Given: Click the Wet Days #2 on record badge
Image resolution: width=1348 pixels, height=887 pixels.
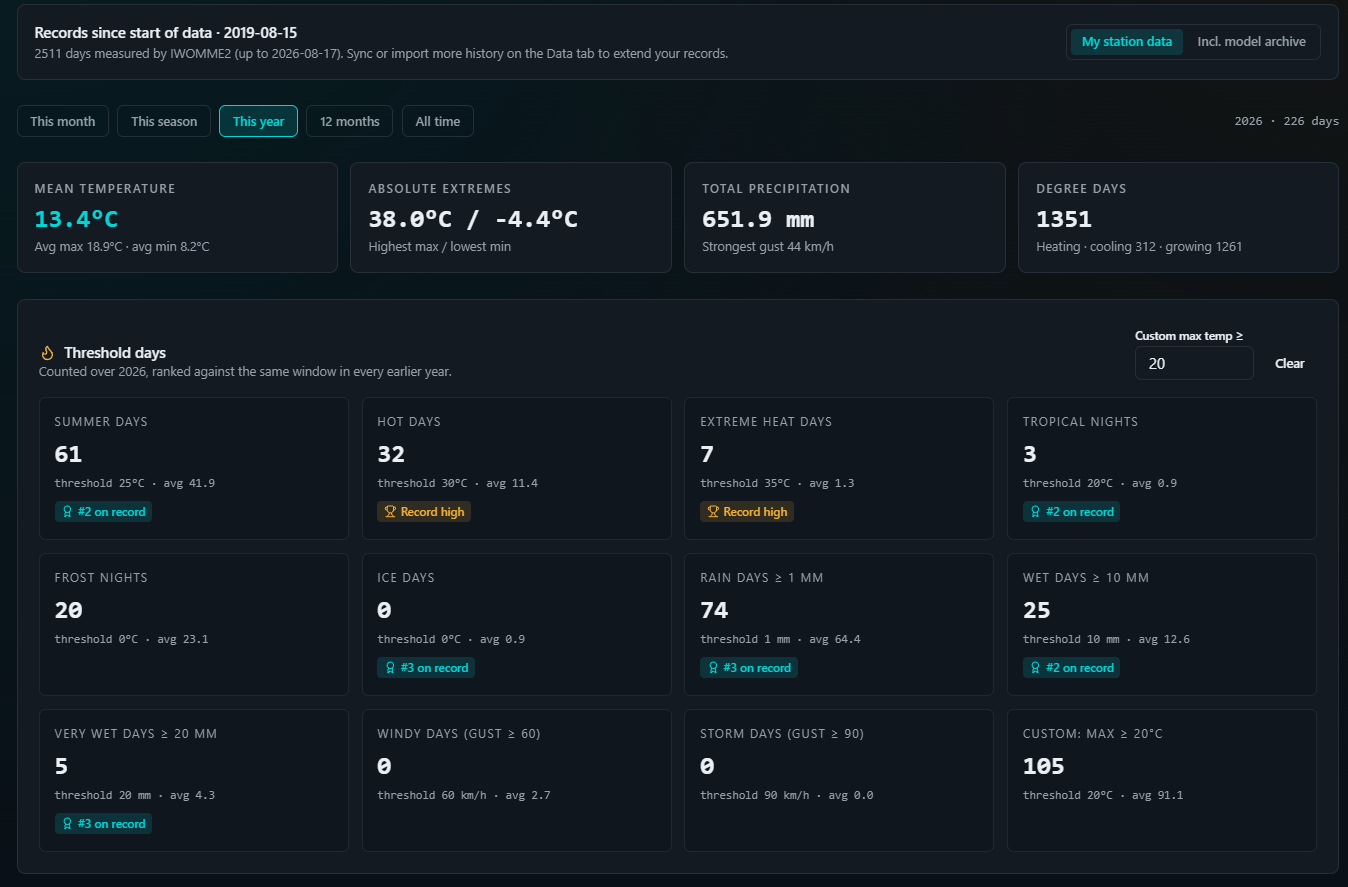Looking at the screenshot, I should tap(1071, 668).
